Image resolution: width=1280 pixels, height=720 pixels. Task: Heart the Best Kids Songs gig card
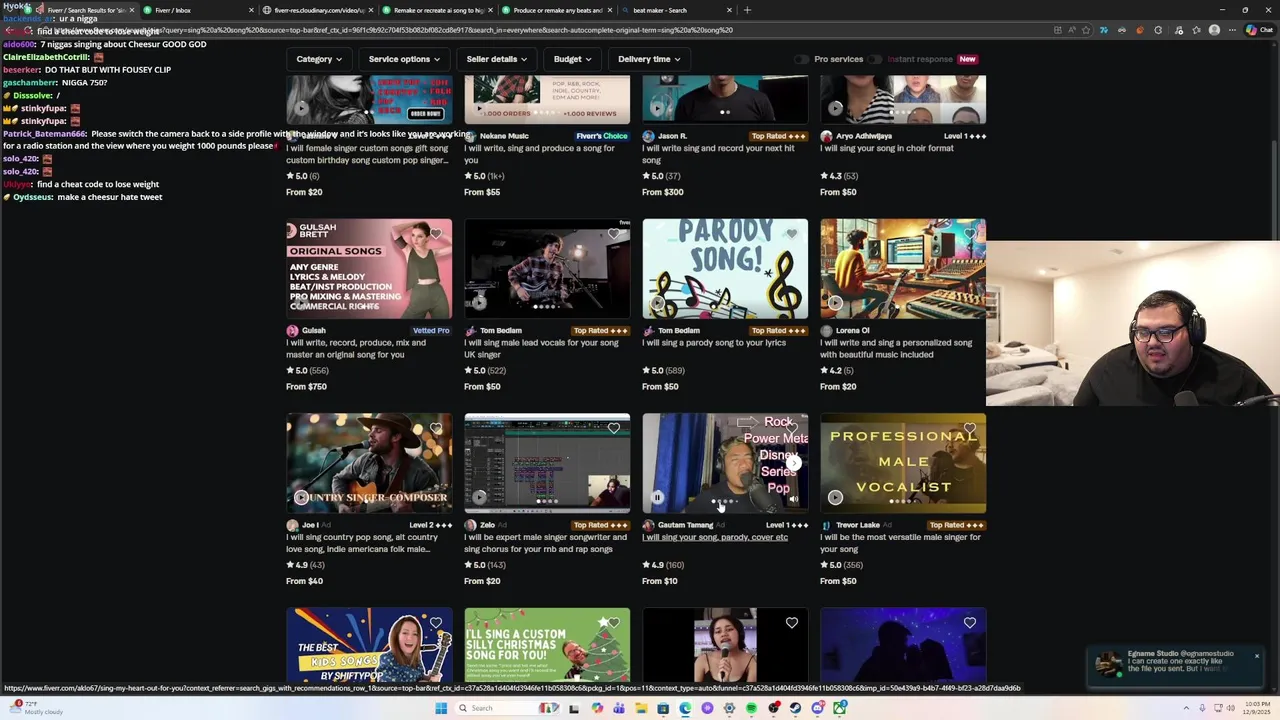[436, 623]
